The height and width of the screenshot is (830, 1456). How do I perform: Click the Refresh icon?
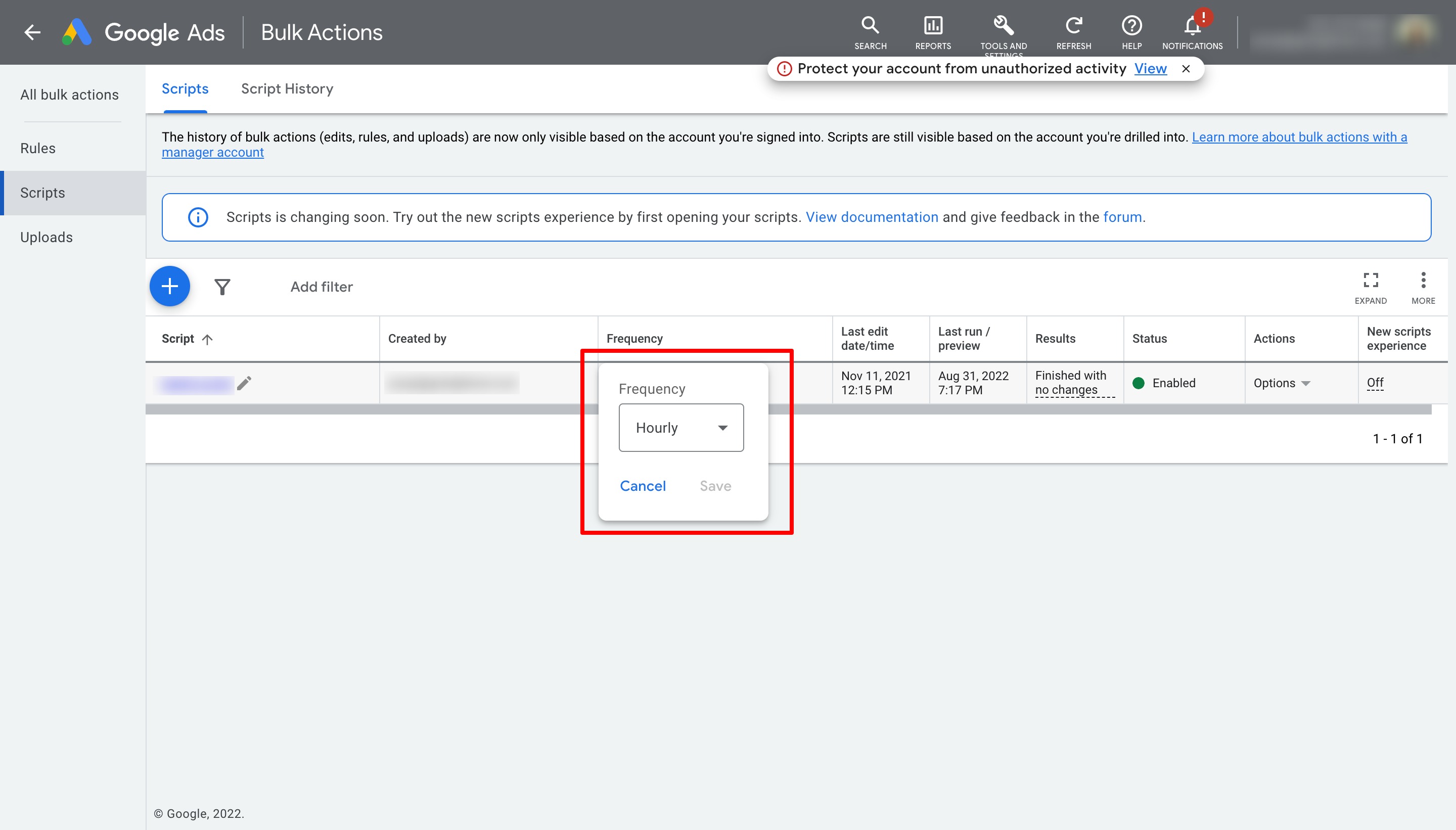pos(1073,26)
